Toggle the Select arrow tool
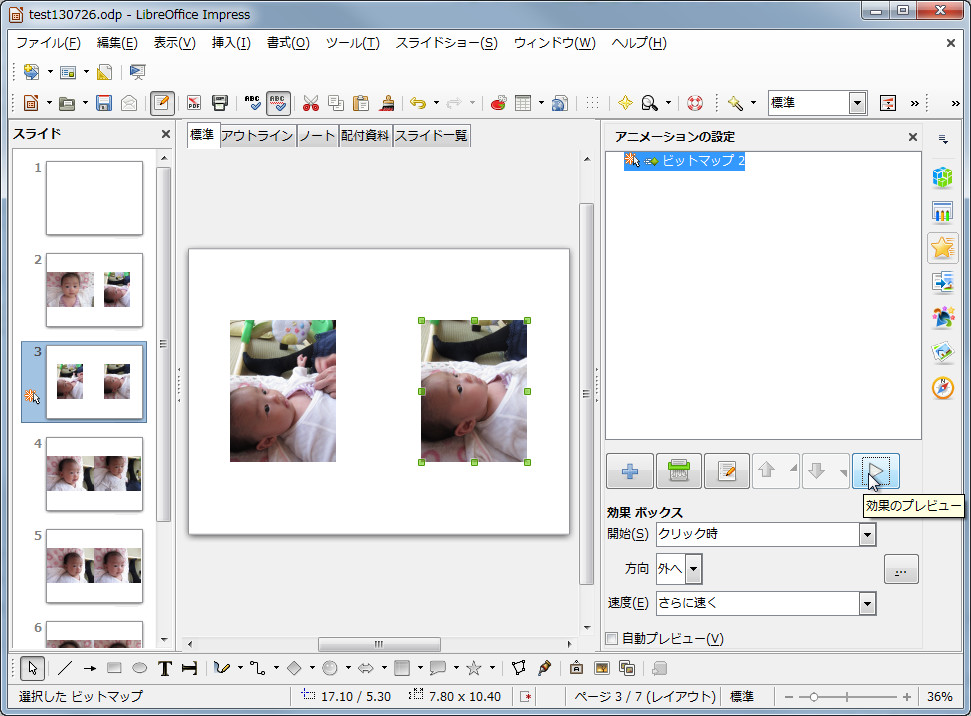The height and width of the screenshot is (716, 971). pos(32,668)
